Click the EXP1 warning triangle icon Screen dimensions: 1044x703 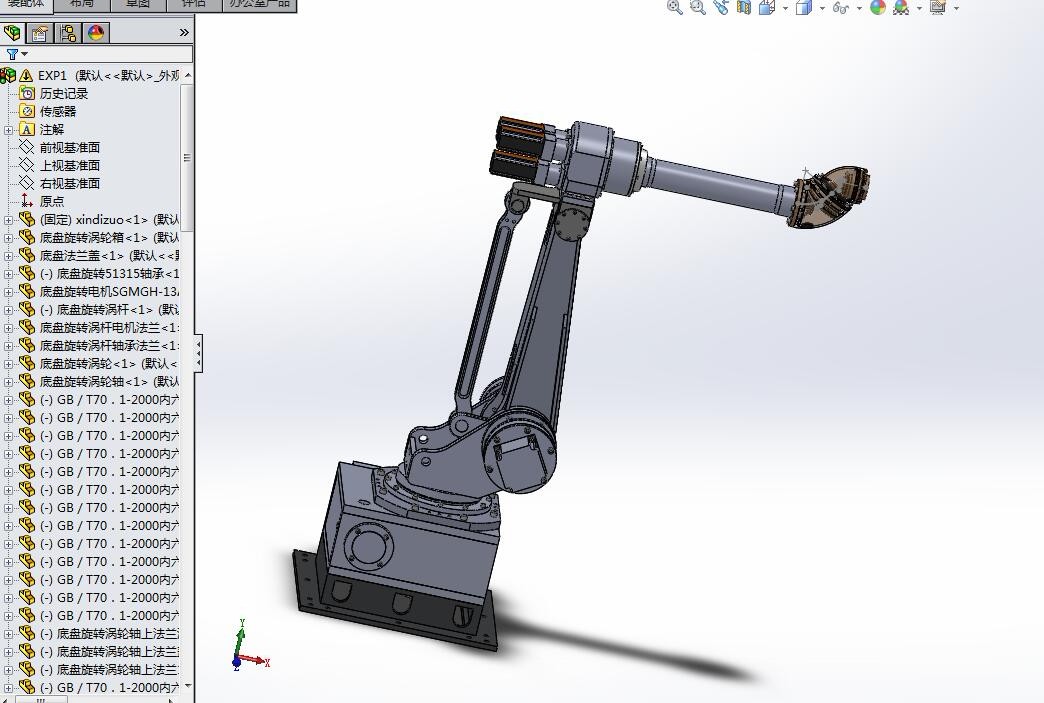(x=26, y=75)
